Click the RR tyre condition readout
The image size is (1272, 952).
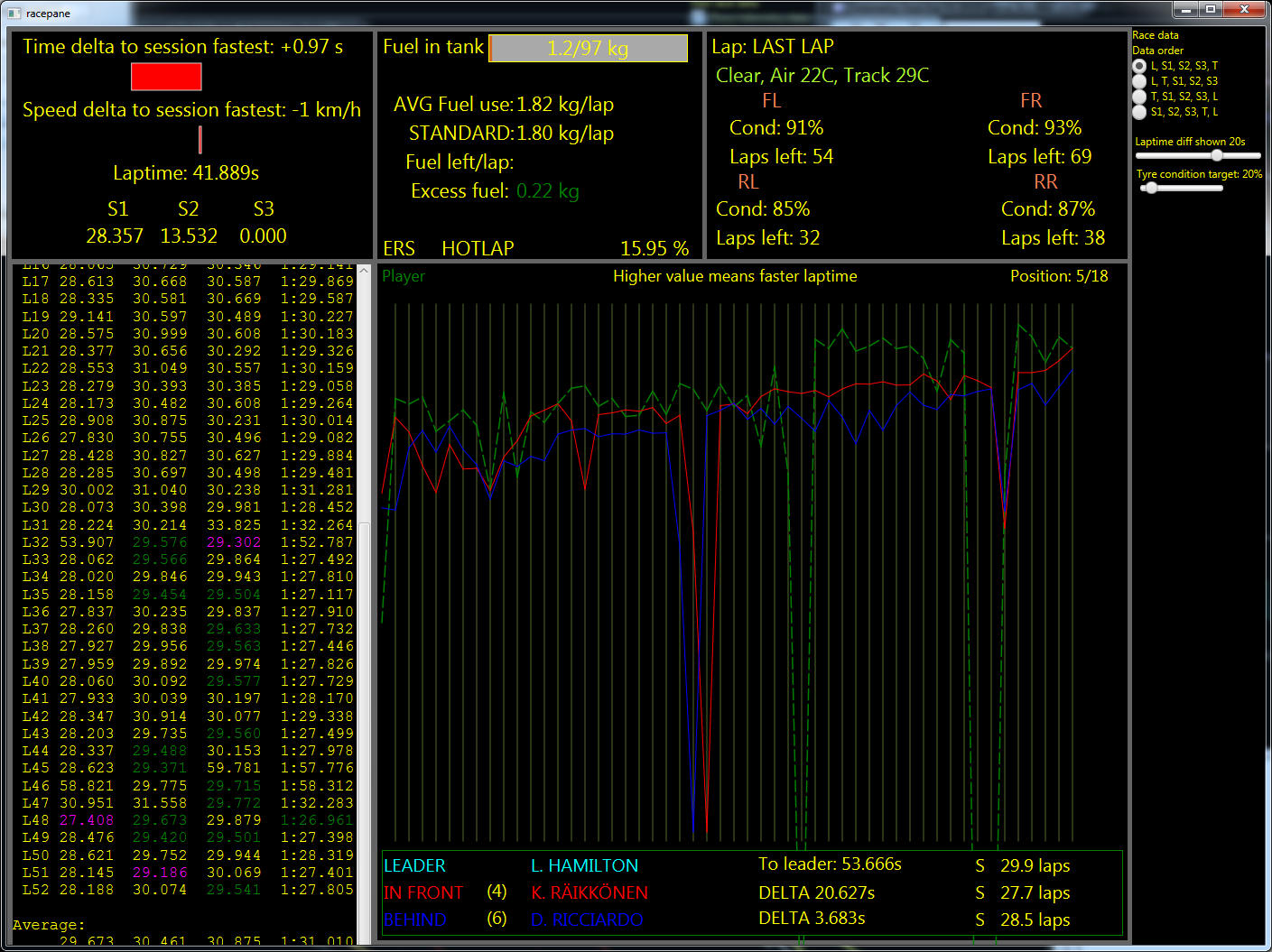[1048, 208]
